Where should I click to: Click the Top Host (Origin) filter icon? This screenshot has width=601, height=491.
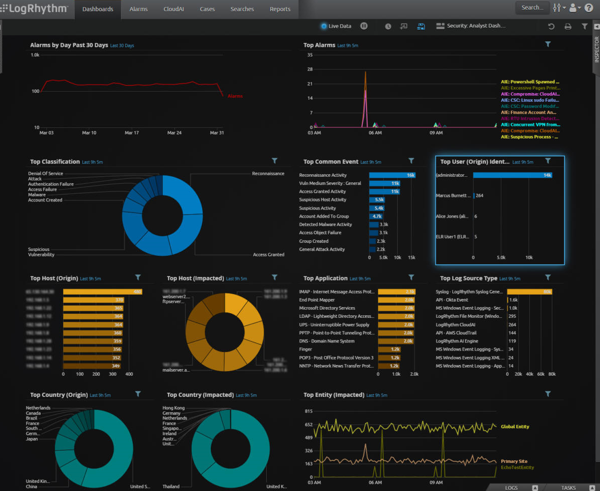point(138,278)
